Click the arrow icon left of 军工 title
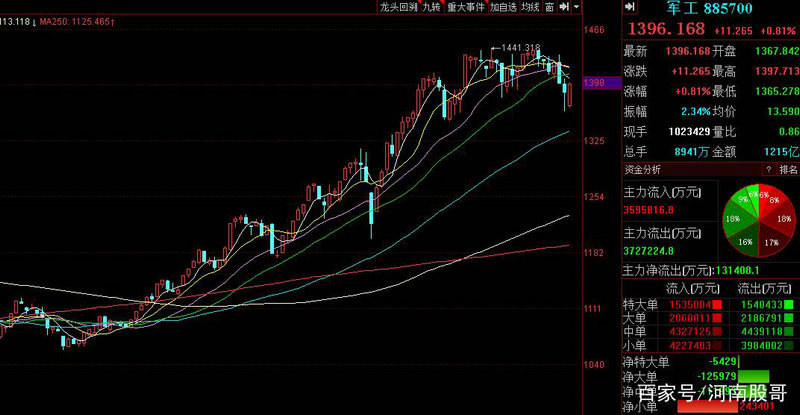800x415 pixels. pos(630,7)
